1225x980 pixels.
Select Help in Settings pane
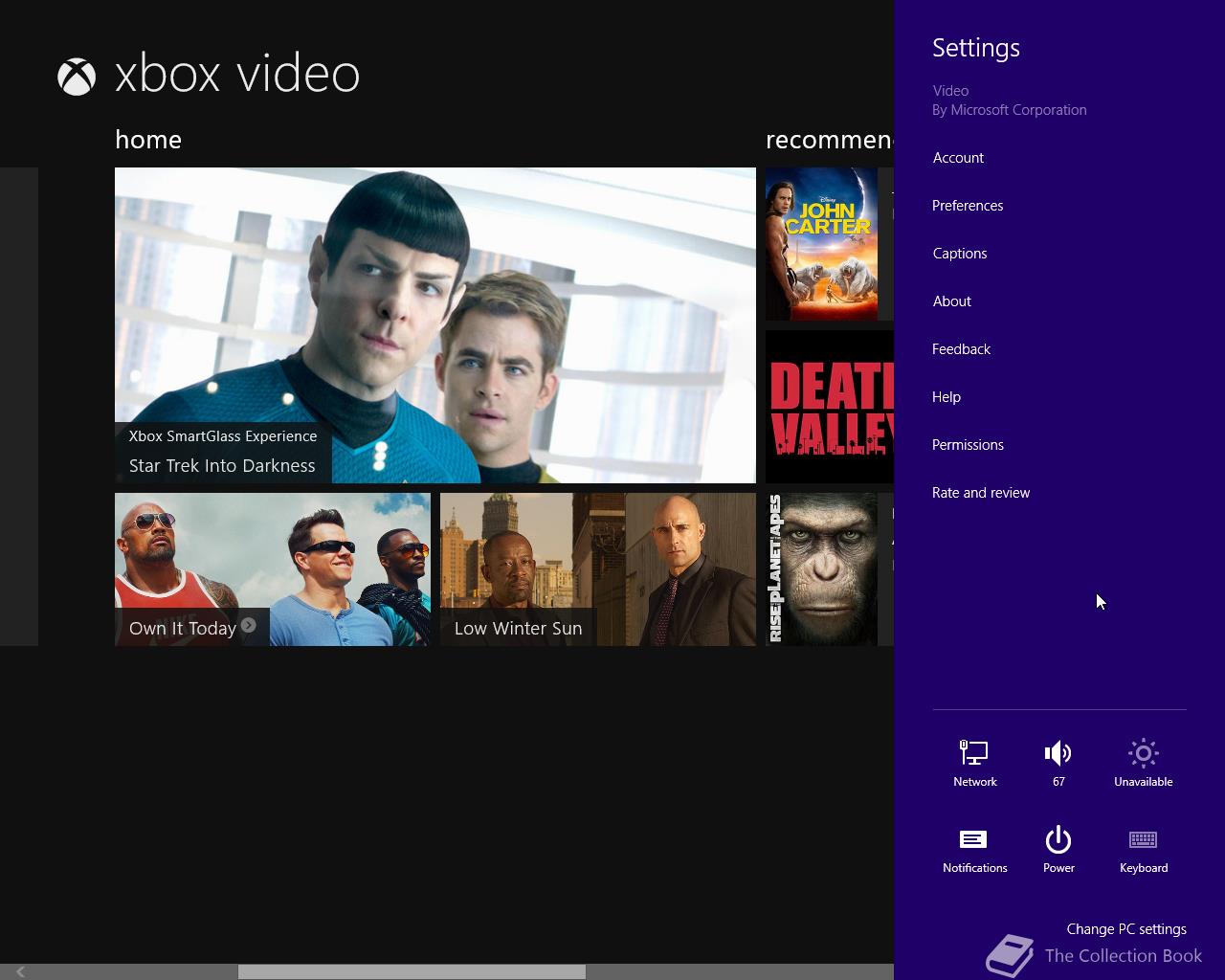click(x=947, y=397)
